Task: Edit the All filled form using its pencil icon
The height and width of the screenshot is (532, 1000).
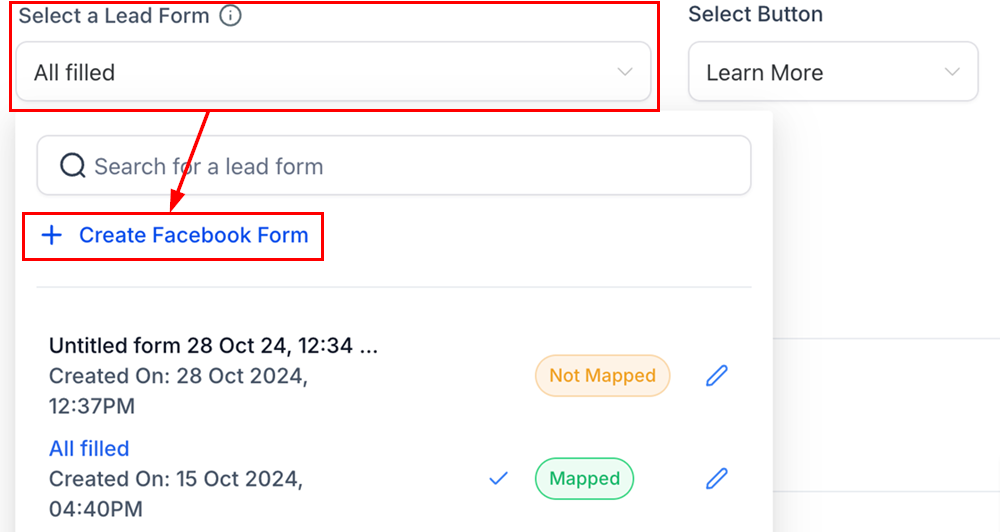Action: pyautogui.click(x=717, y=478)
